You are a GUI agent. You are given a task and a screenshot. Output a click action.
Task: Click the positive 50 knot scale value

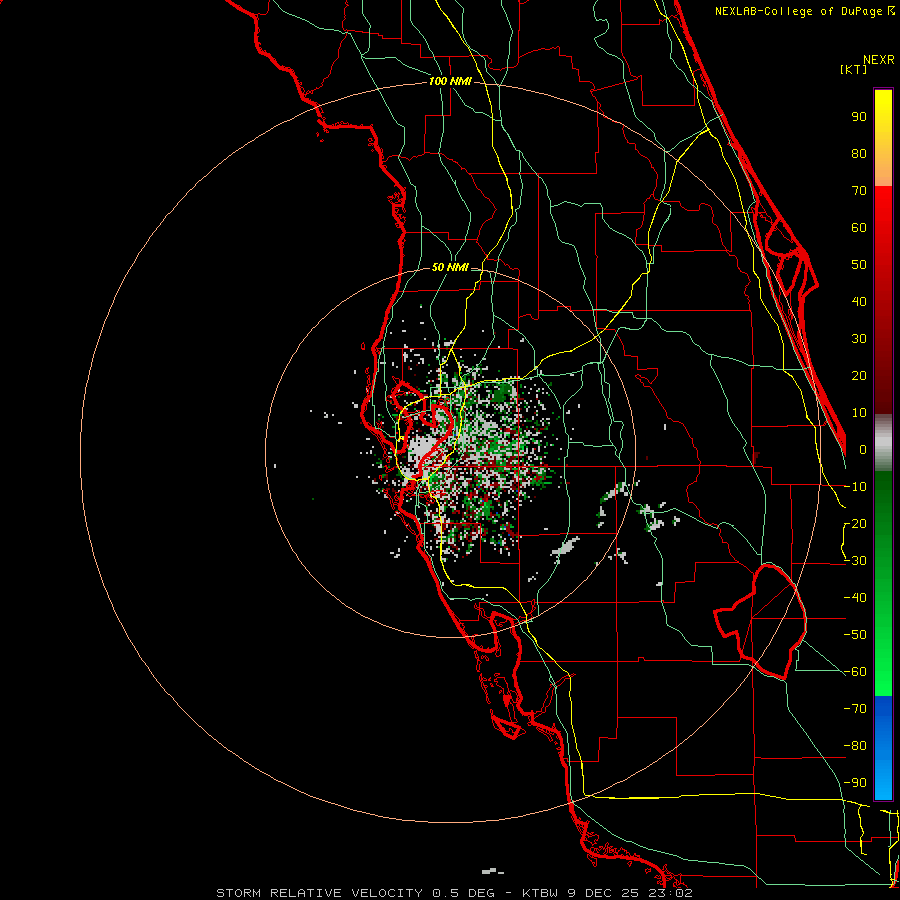tap(859, 265)
